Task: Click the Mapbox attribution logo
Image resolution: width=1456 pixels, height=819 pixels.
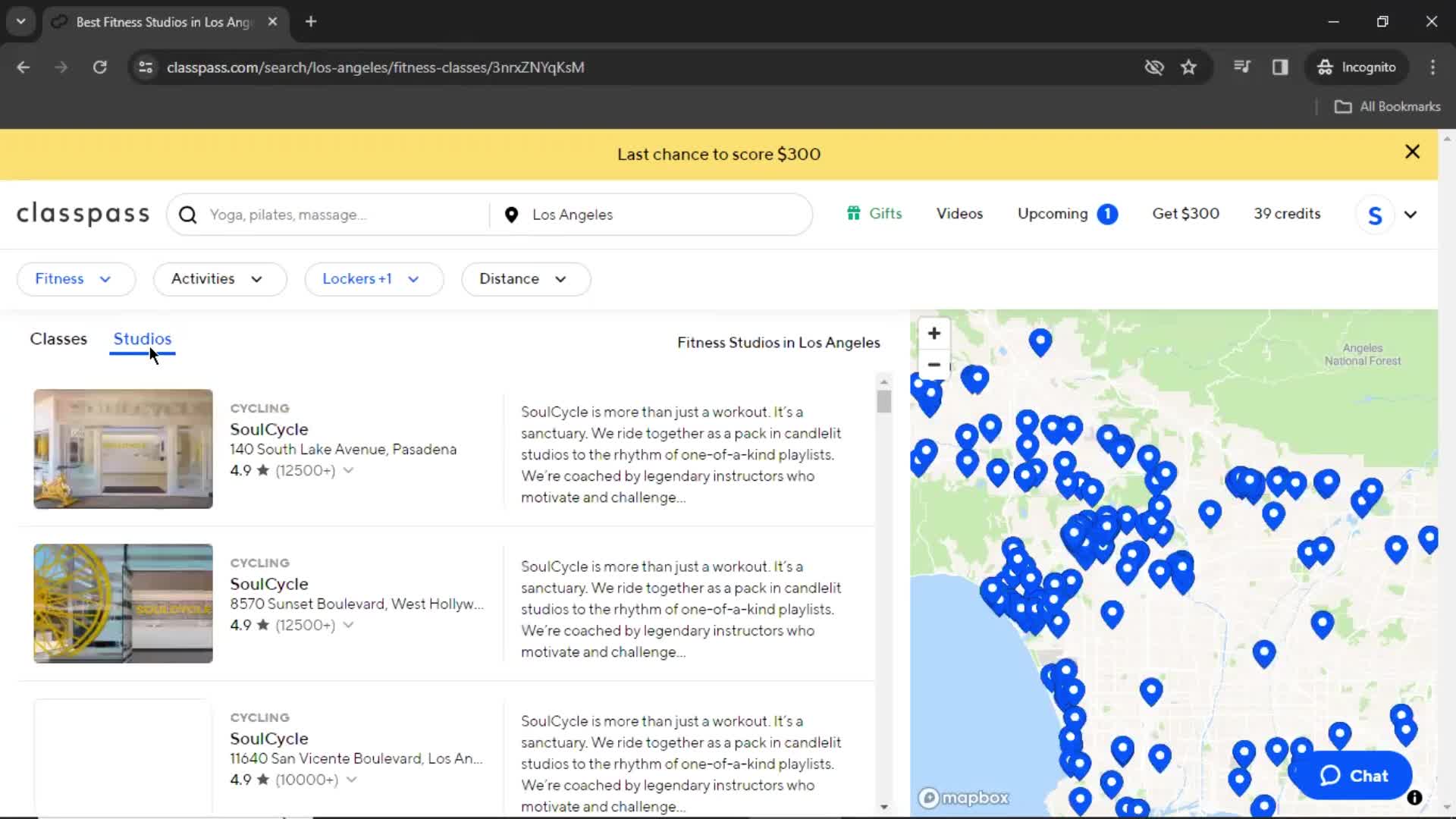Action: (964, 798)
